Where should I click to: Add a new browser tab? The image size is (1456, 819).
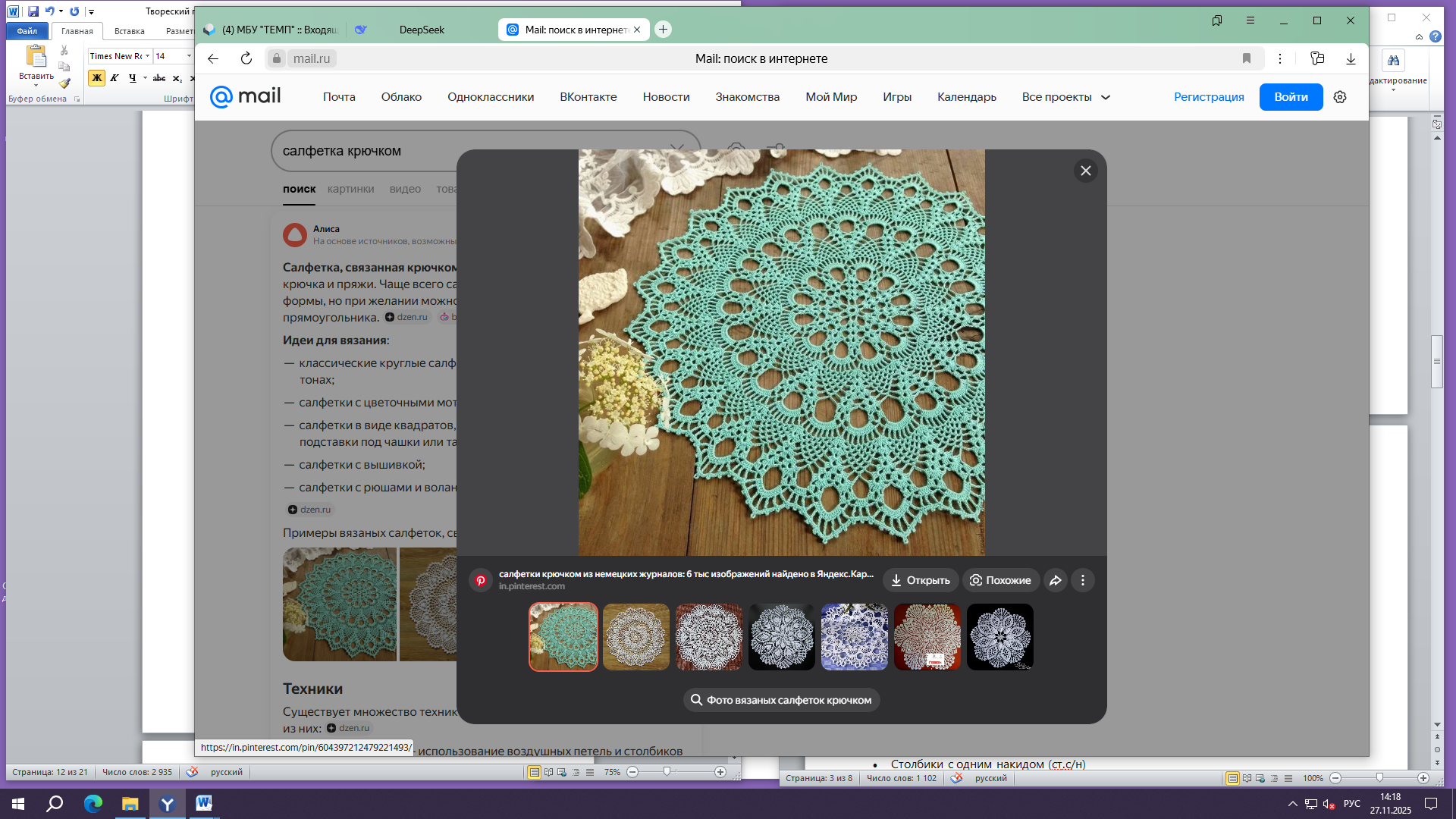point(663,30)
